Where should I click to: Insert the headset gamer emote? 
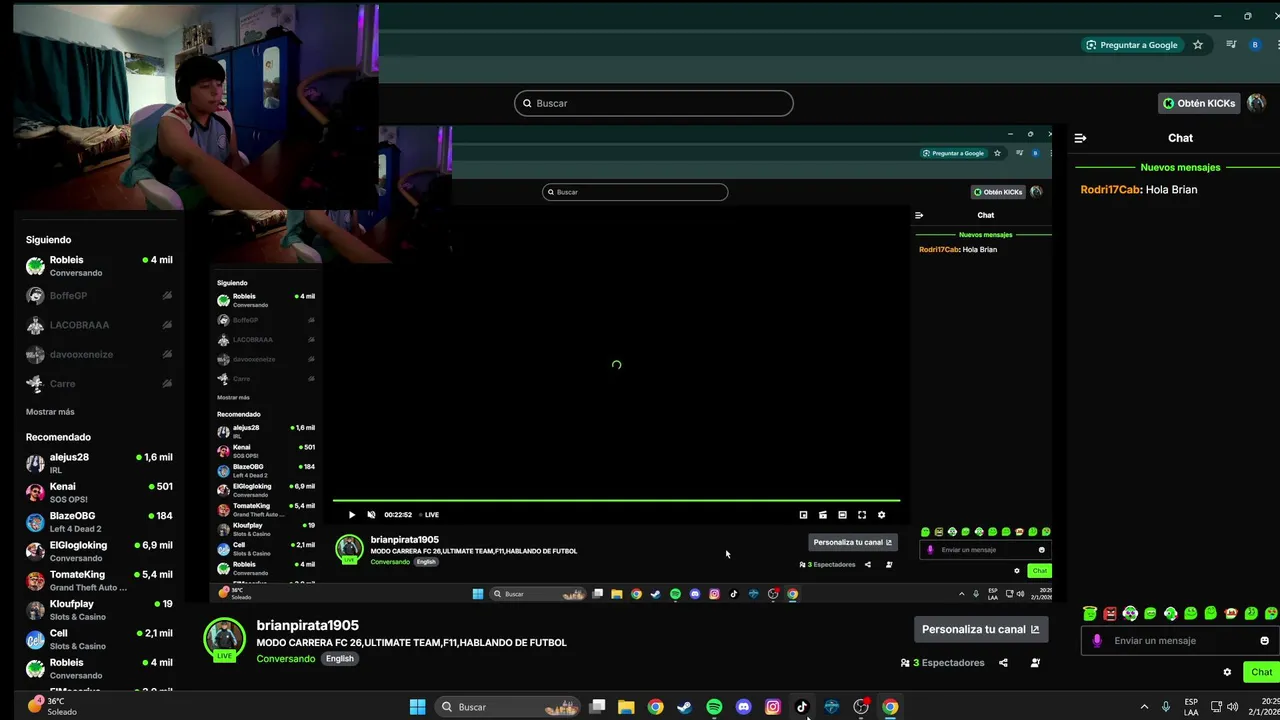click(1130, 613)
